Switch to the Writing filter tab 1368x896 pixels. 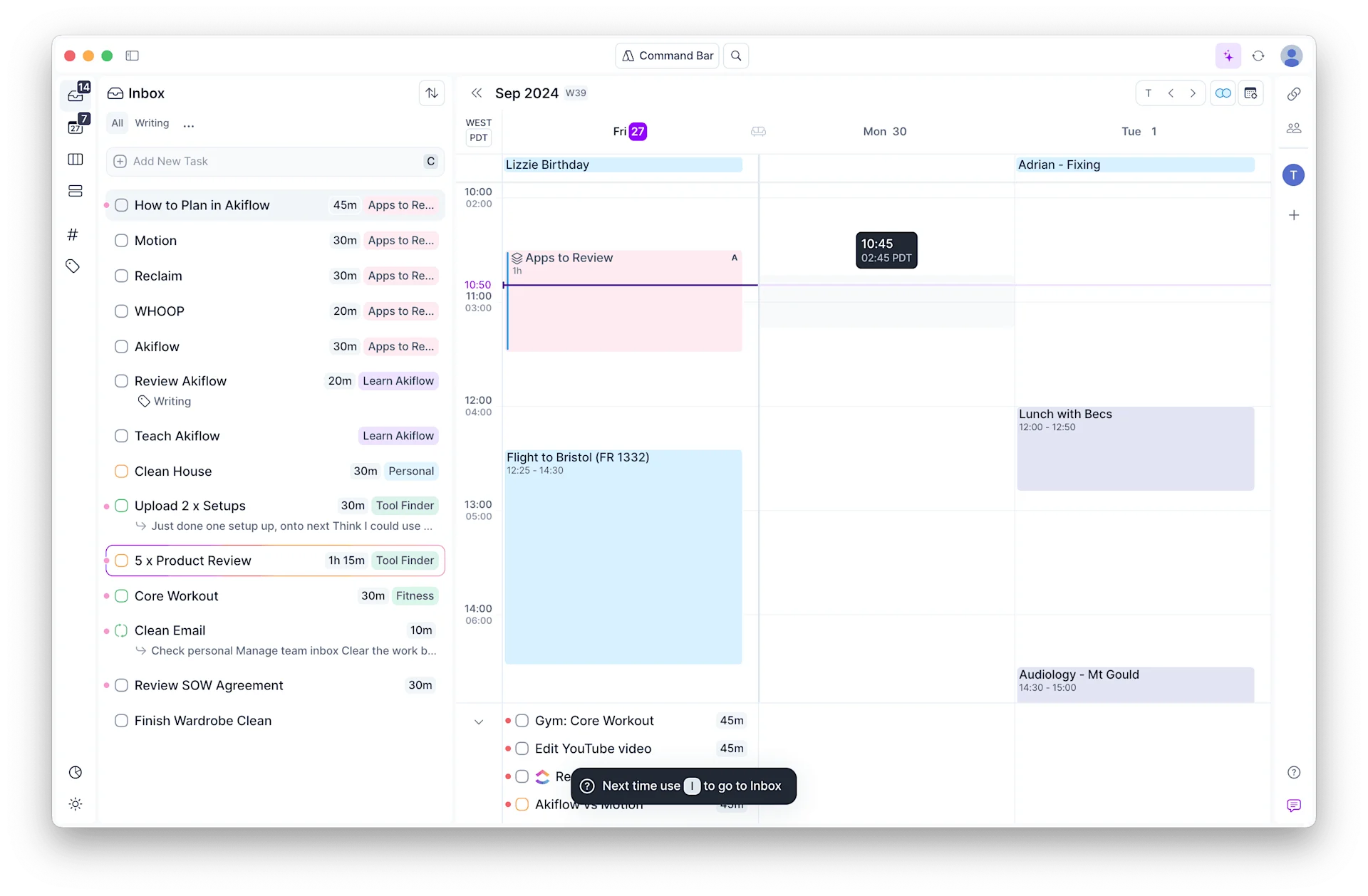[151, 123]
